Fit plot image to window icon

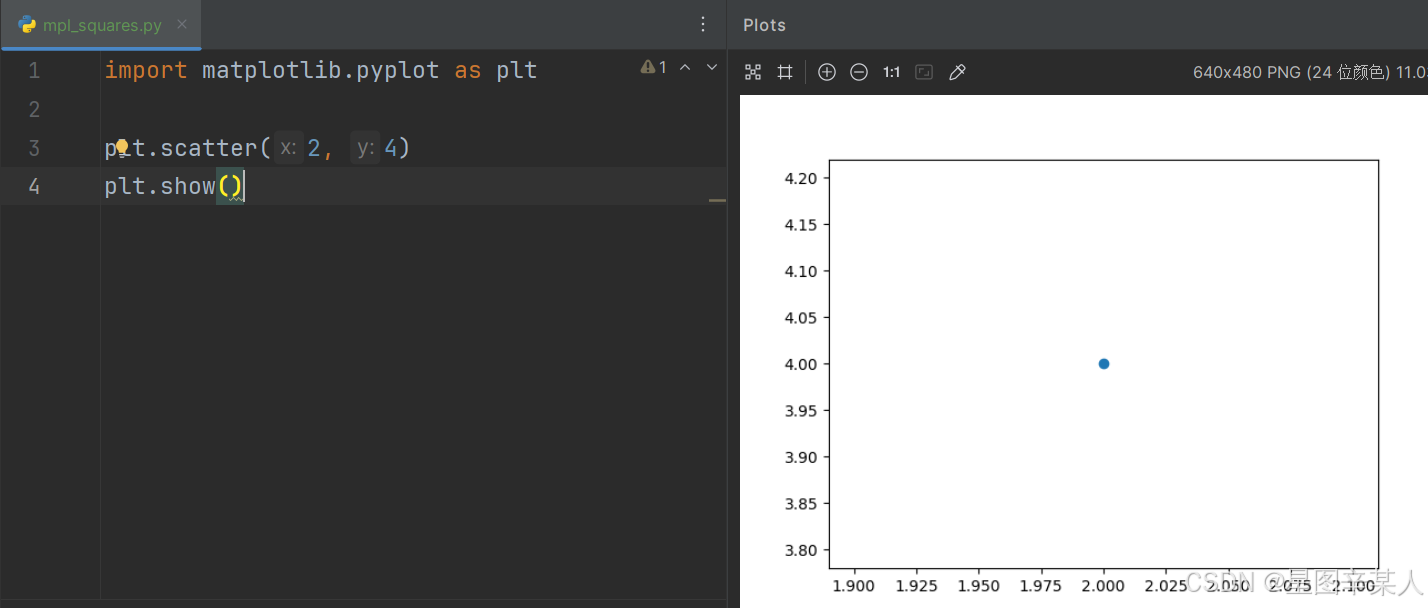click(753, 72)
